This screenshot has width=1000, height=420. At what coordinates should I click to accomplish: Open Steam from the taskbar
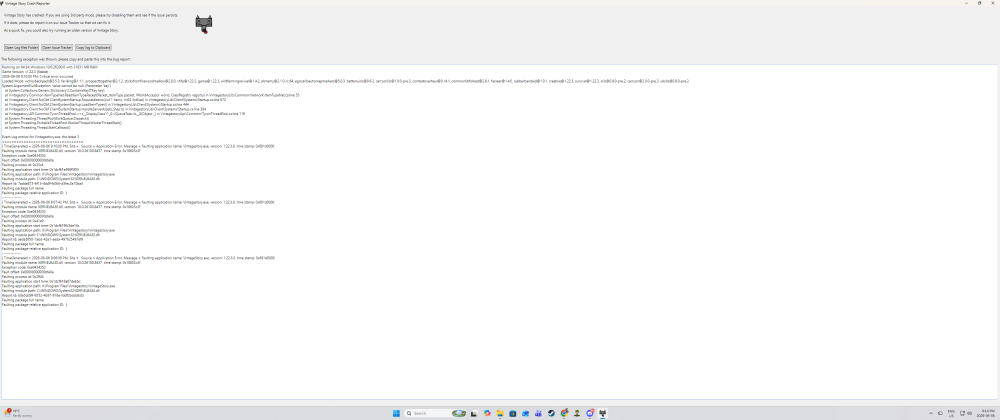551,413
